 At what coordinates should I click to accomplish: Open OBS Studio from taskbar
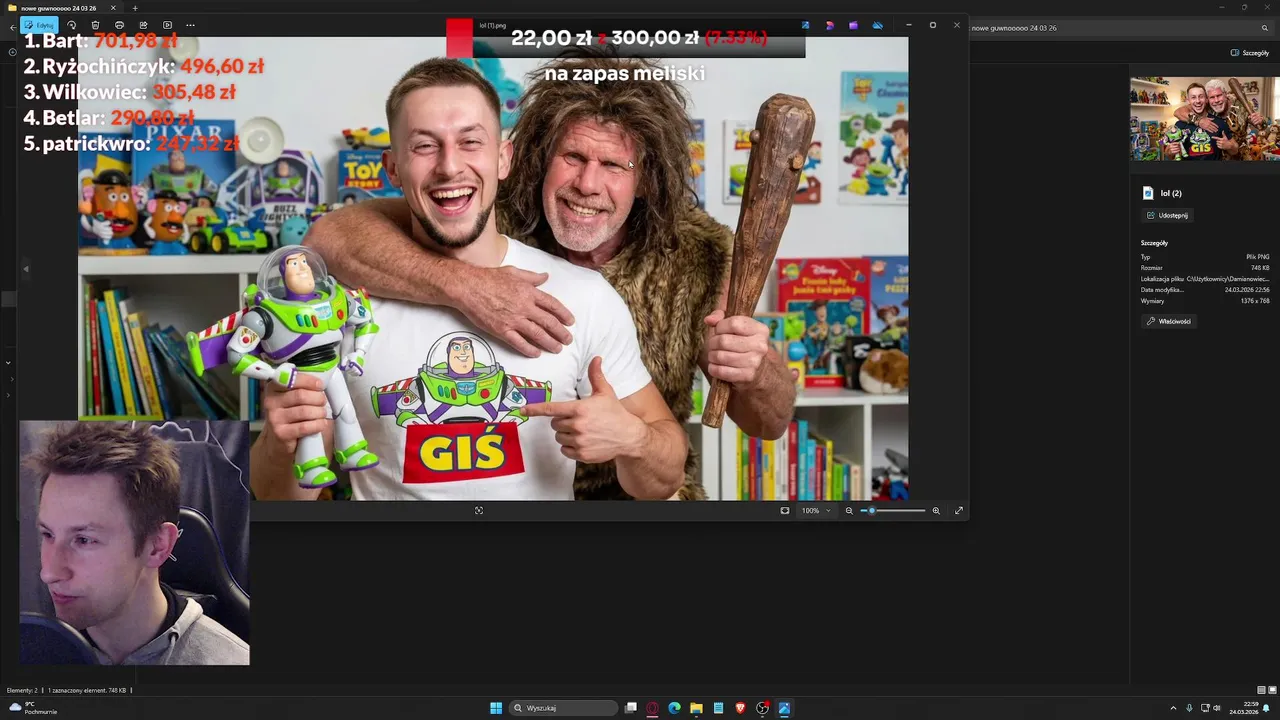point(763,708)
